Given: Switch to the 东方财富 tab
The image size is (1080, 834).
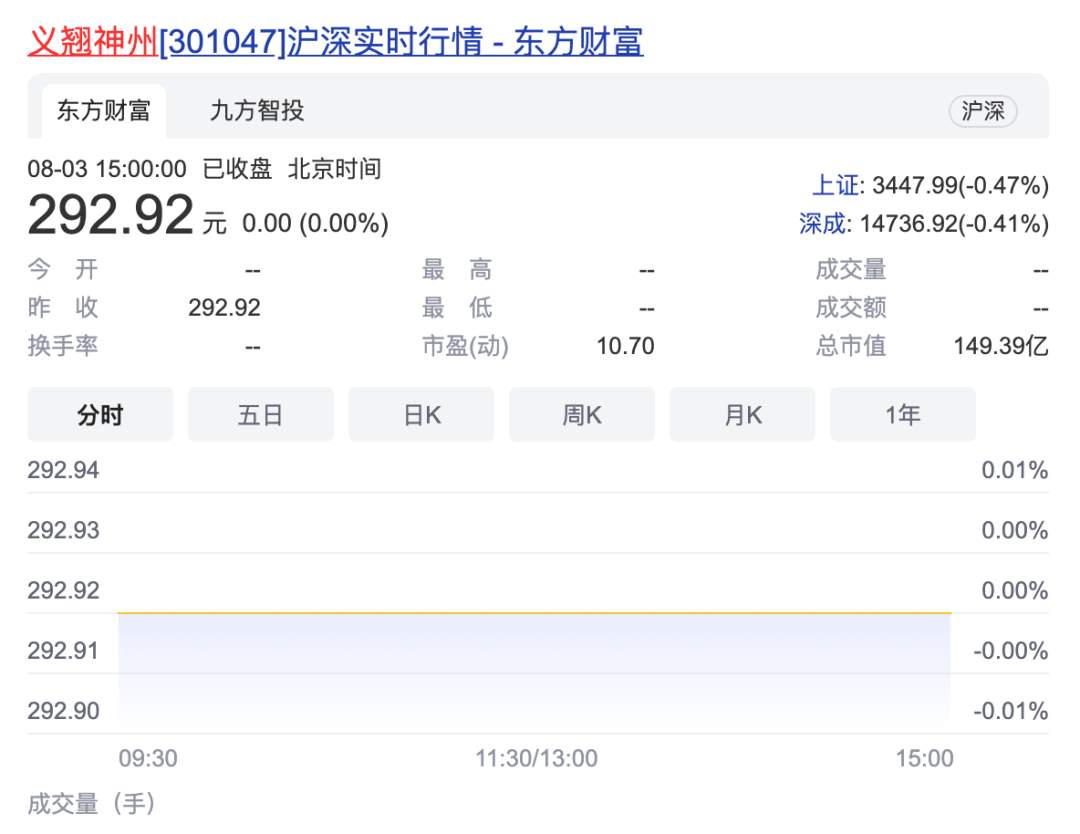Looking at the screenshot, I should 103,111.
